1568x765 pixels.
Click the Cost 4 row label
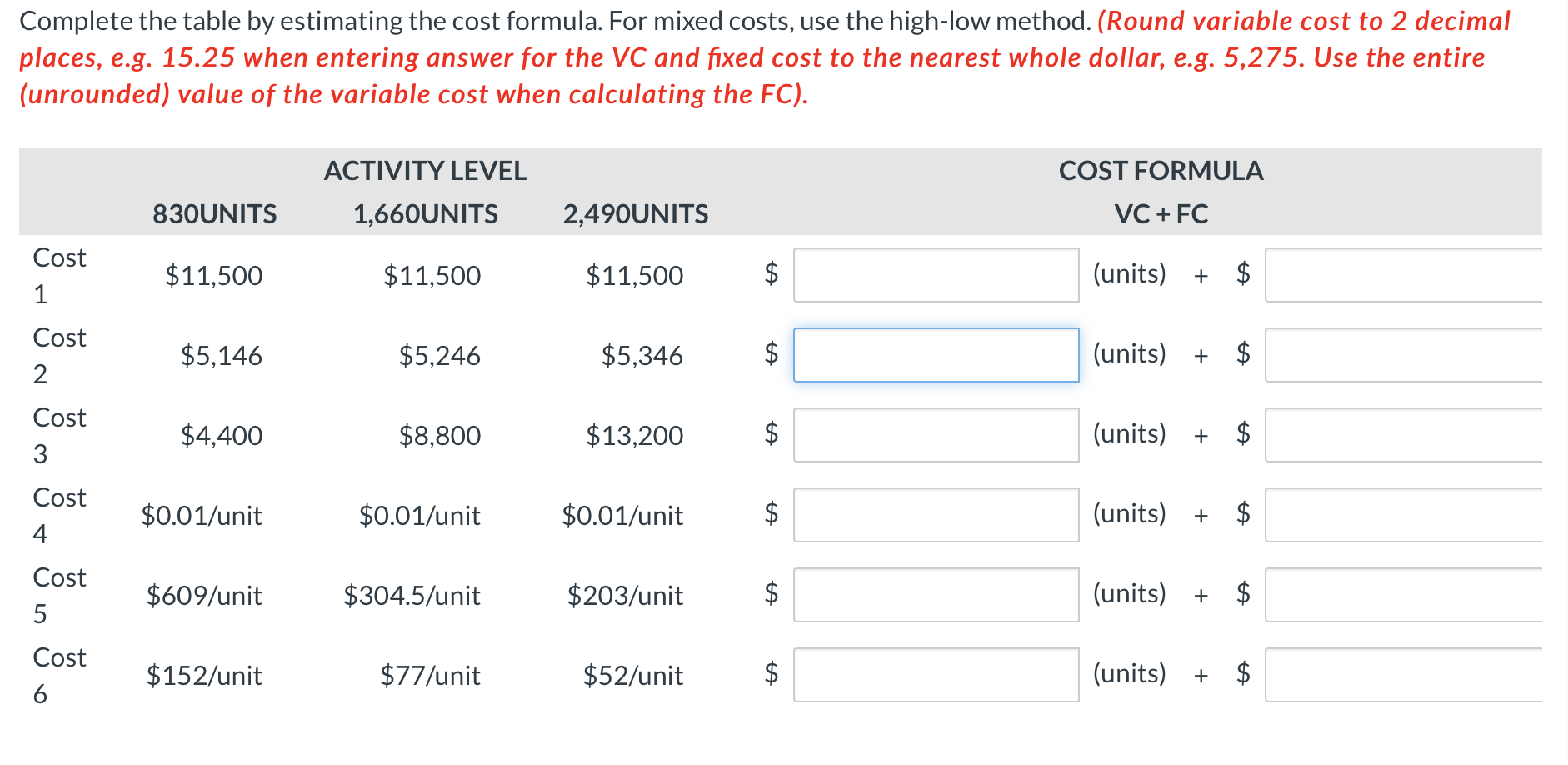pos(58,515)
